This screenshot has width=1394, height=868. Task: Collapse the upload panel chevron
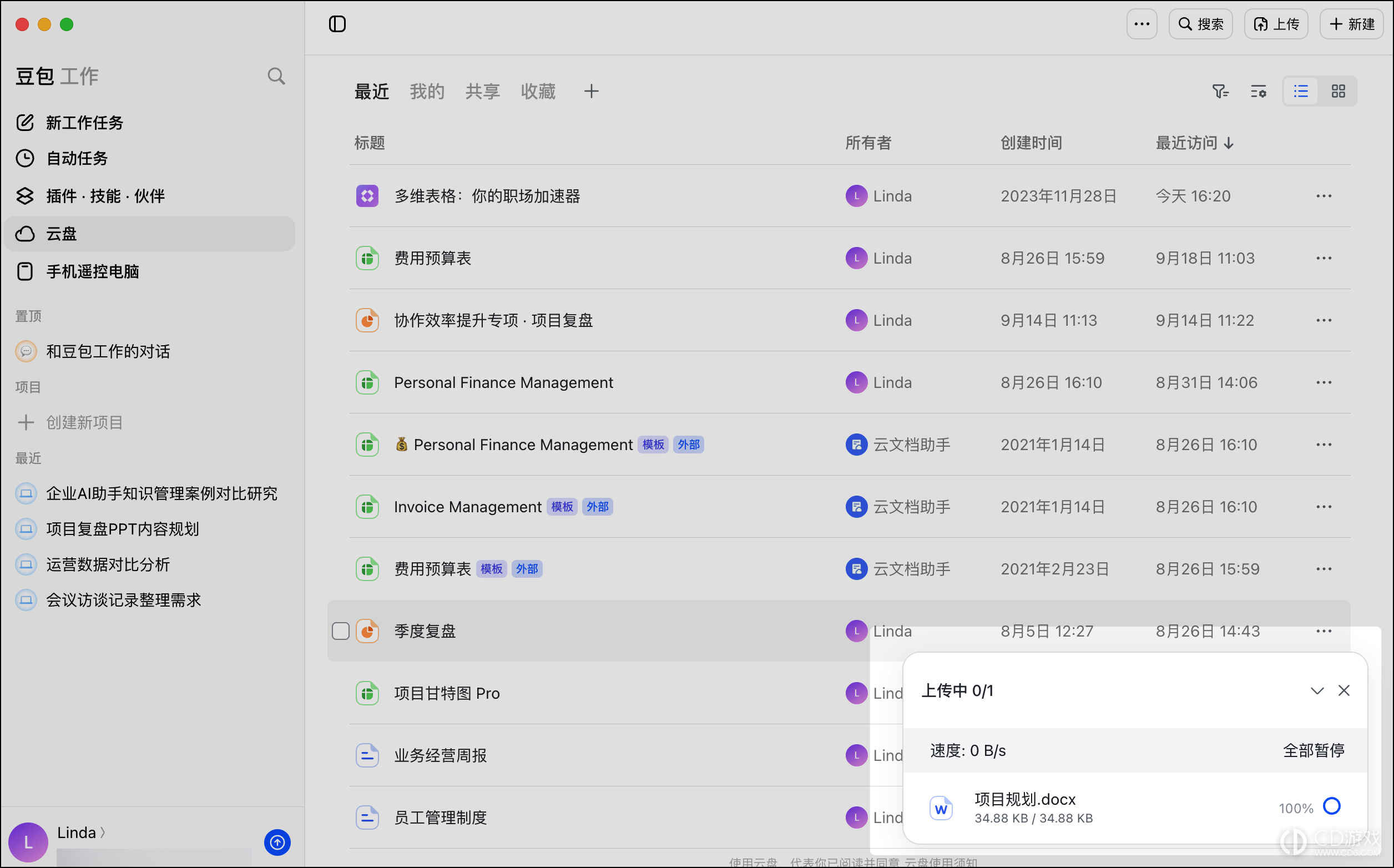[1316, 690]
